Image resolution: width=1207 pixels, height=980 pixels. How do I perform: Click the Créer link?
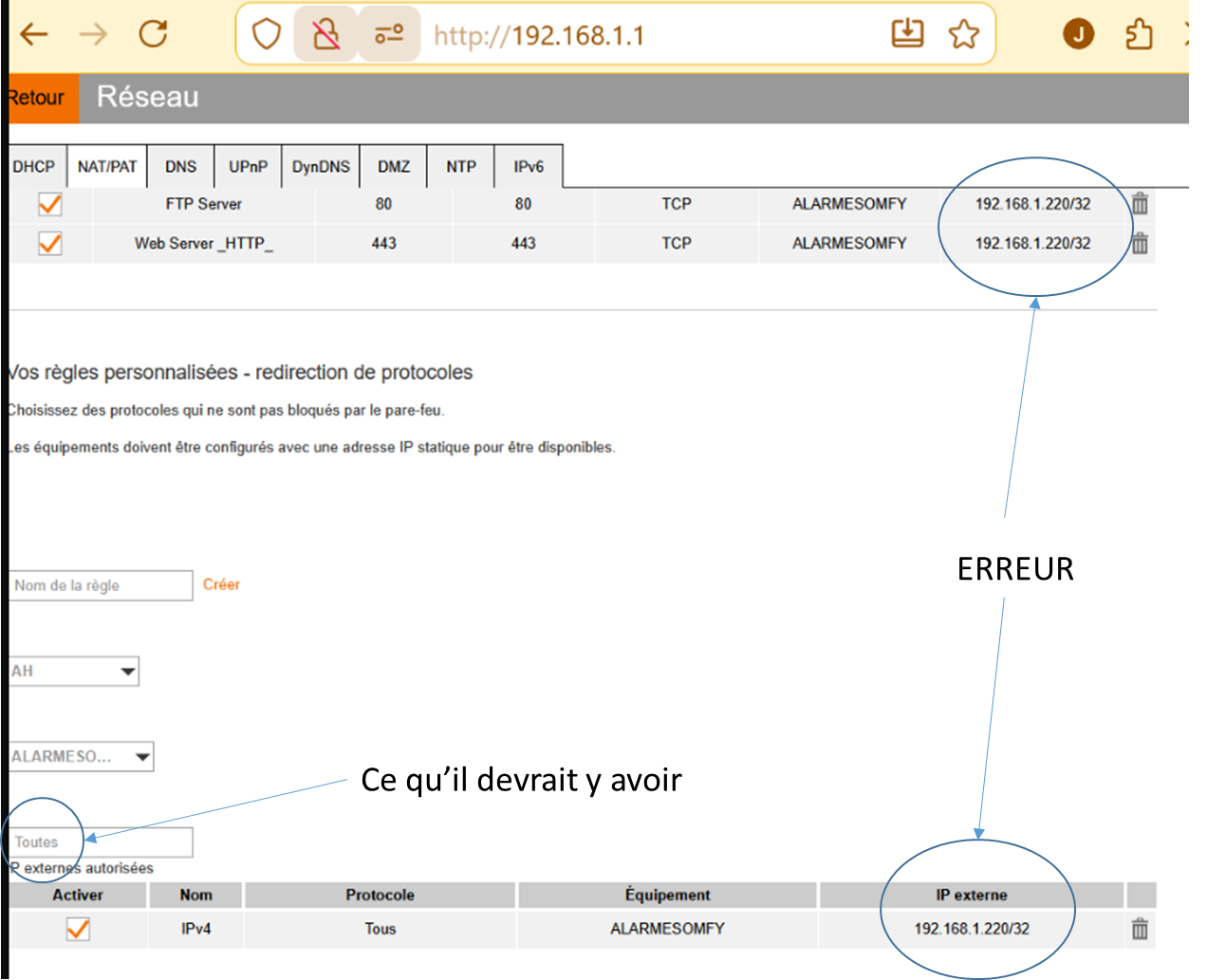click(221, 584)
